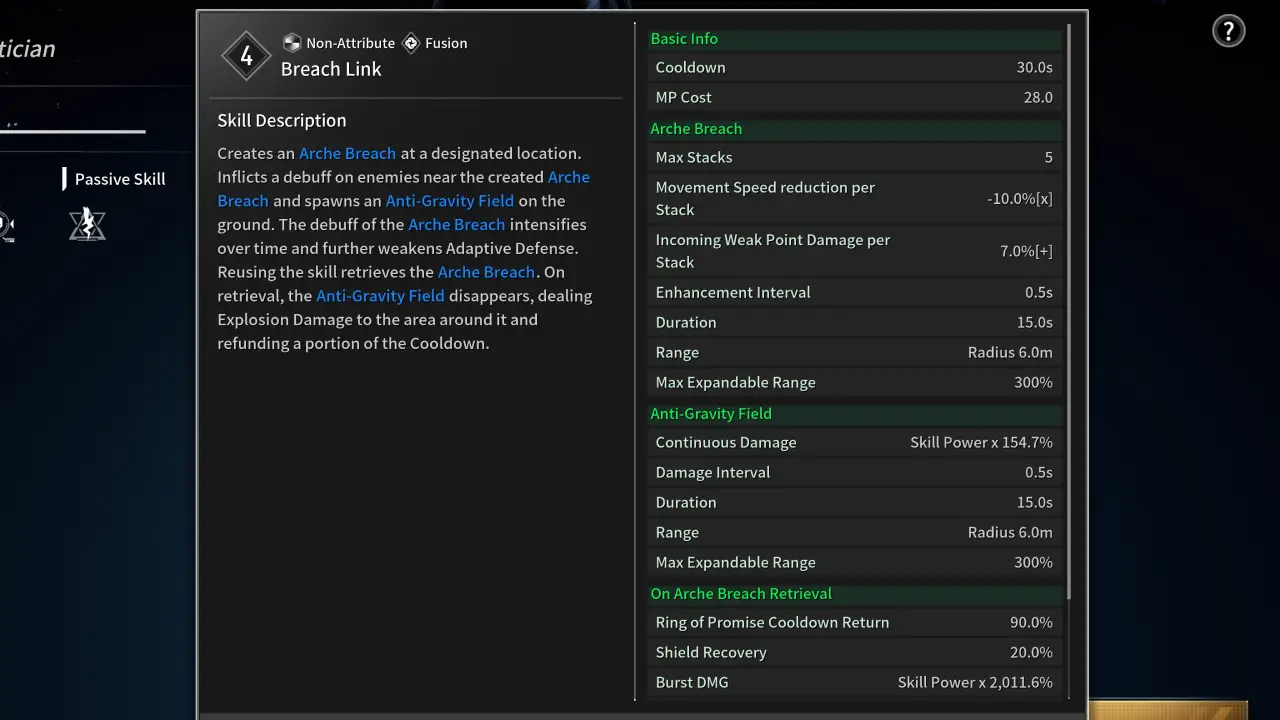
Task: Click the white progress bar on left panel
Action: (72, 130)
